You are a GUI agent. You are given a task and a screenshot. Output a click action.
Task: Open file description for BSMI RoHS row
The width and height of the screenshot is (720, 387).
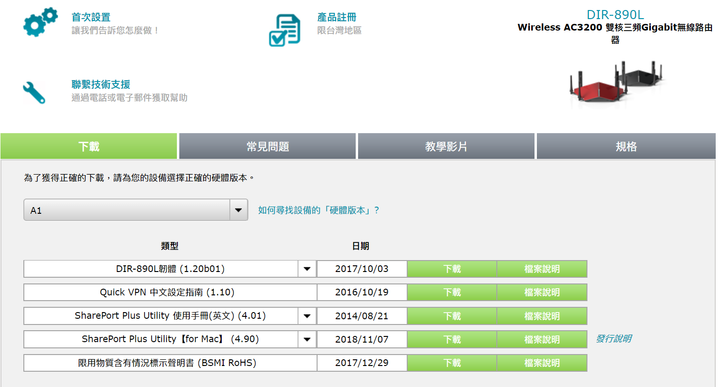click(x=542, y=363)
